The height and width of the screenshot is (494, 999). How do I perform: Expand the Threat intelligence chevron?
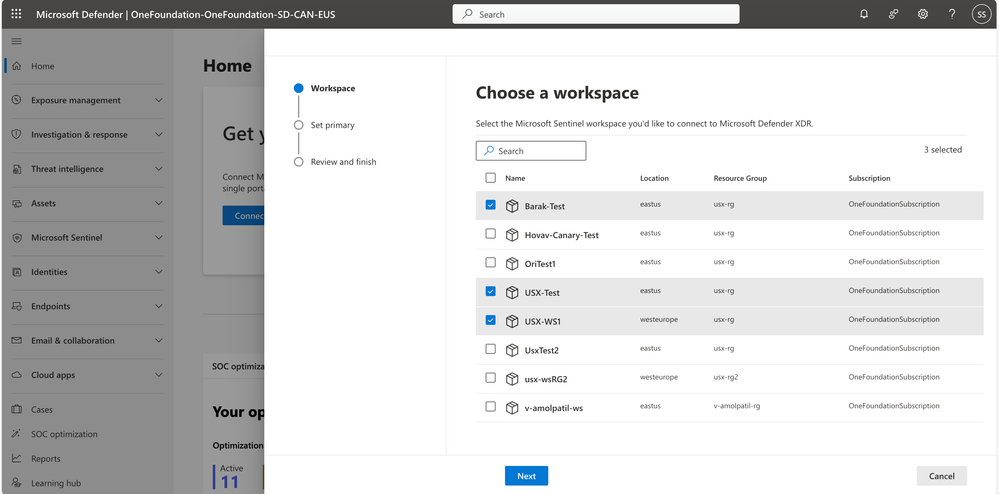tap(159, 169)
